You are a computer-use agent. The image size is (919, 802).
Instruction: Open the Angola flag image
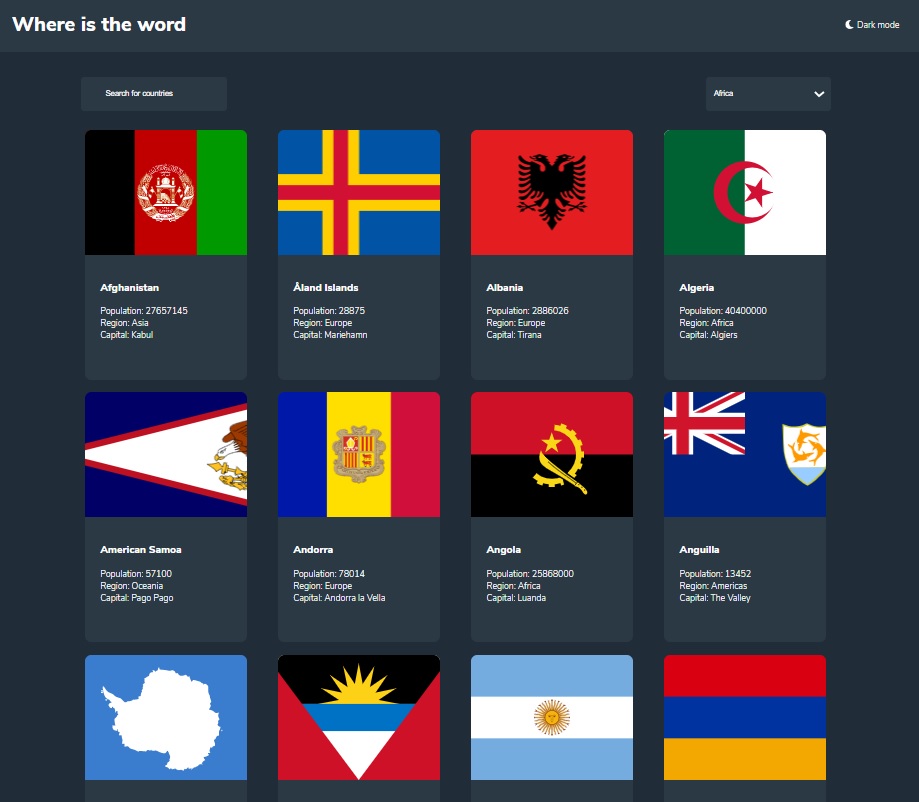tap(552, 454)
